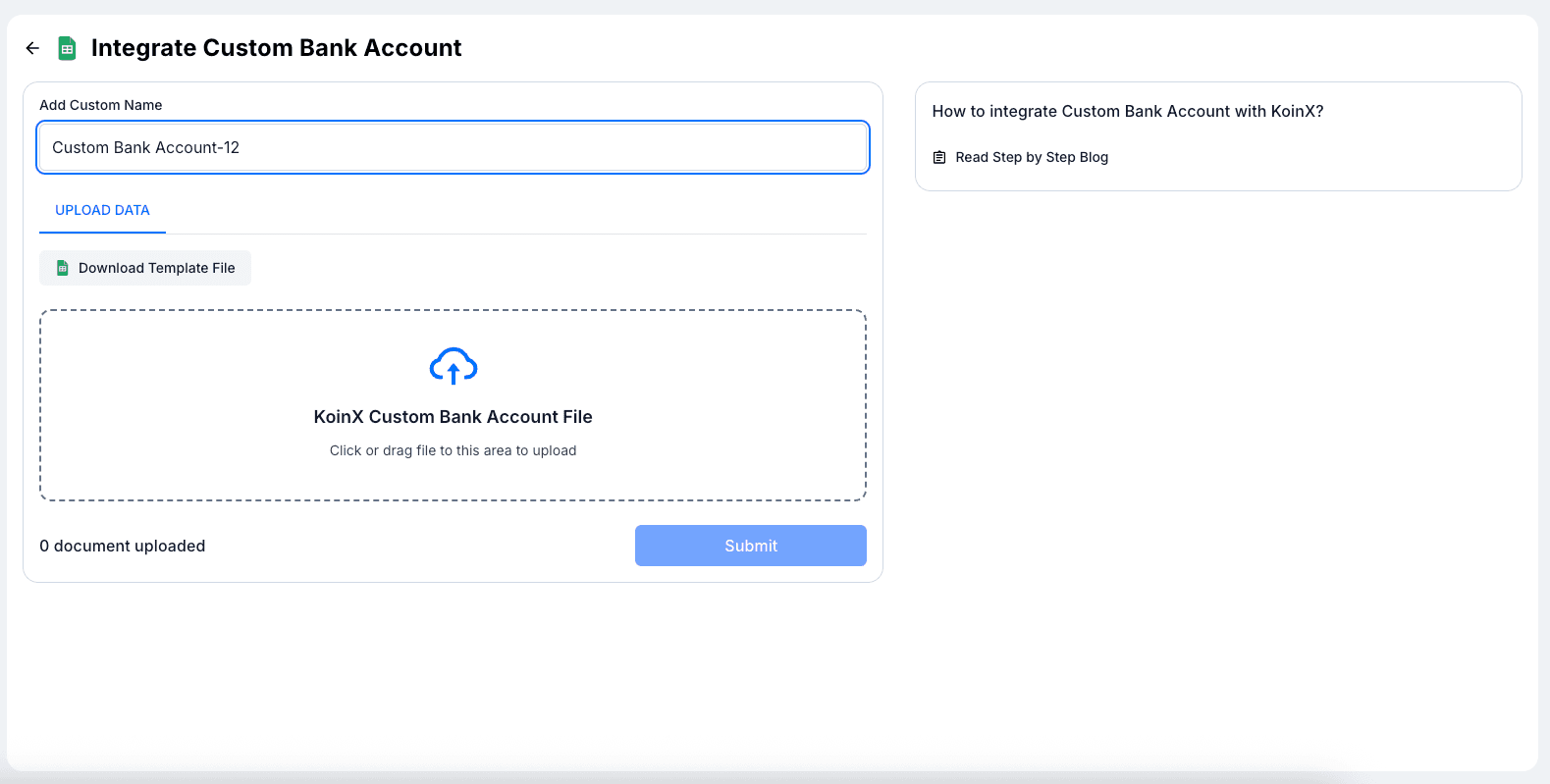Download the template file
1550x784 pixels.
coord(145,268)
